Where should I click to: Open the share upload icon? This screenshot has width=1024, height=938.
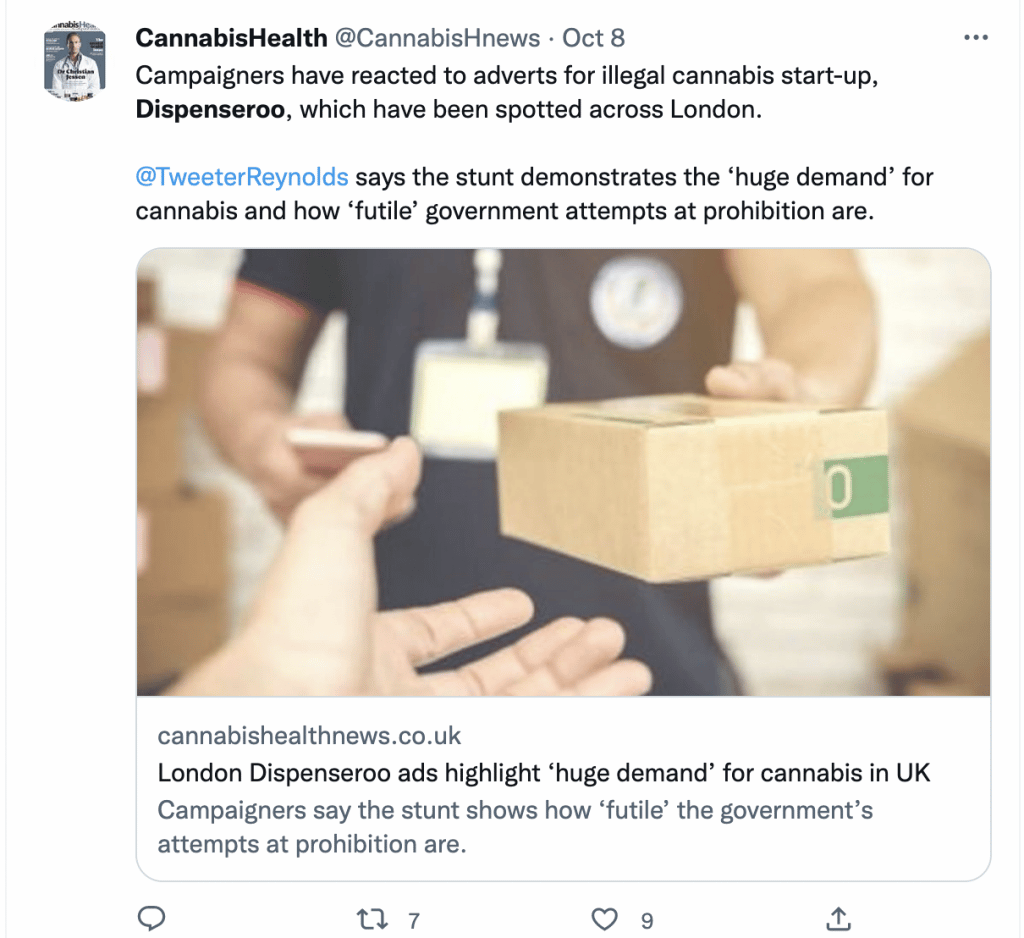[839, 918]
